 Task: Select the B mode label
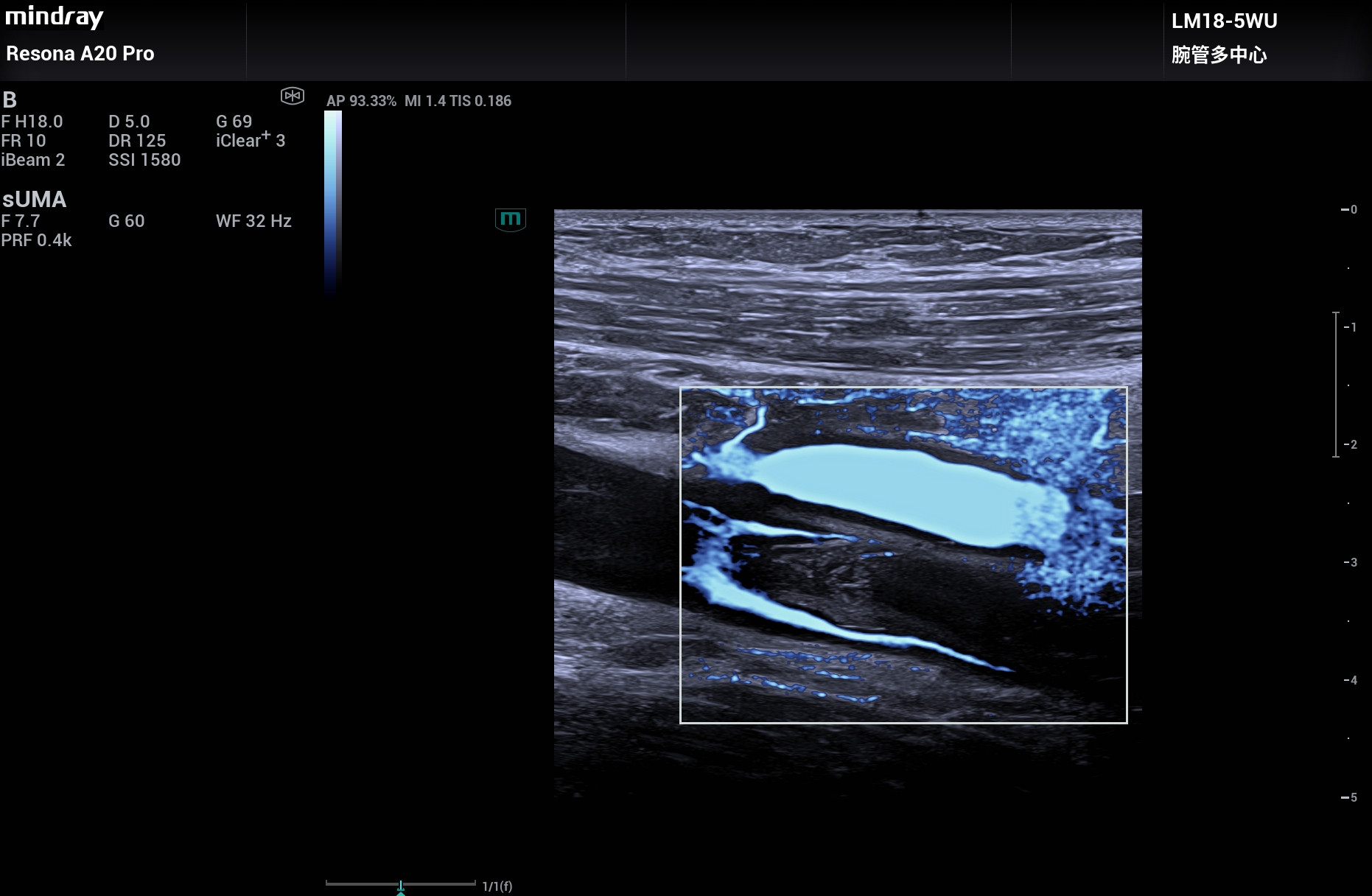[10, 99]
